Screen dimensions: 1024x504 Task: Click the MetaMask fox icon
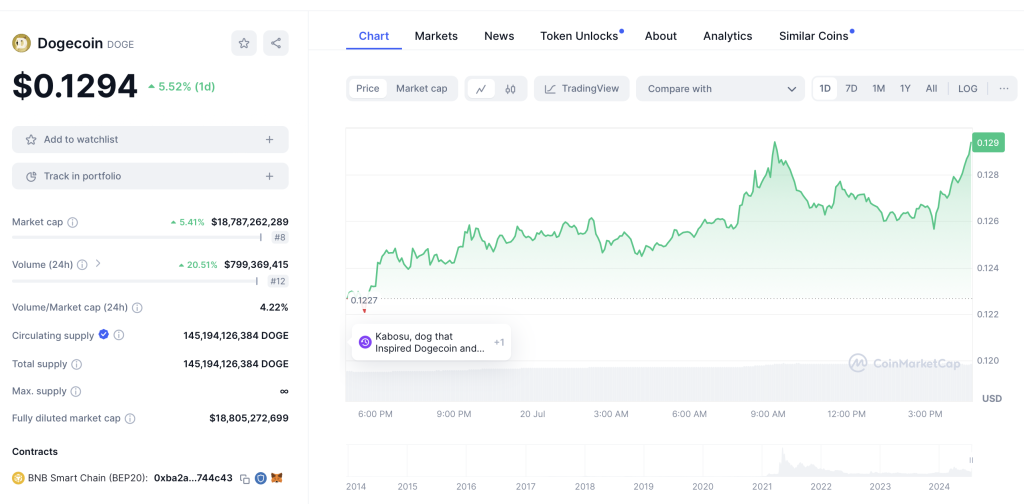[278, 478]
